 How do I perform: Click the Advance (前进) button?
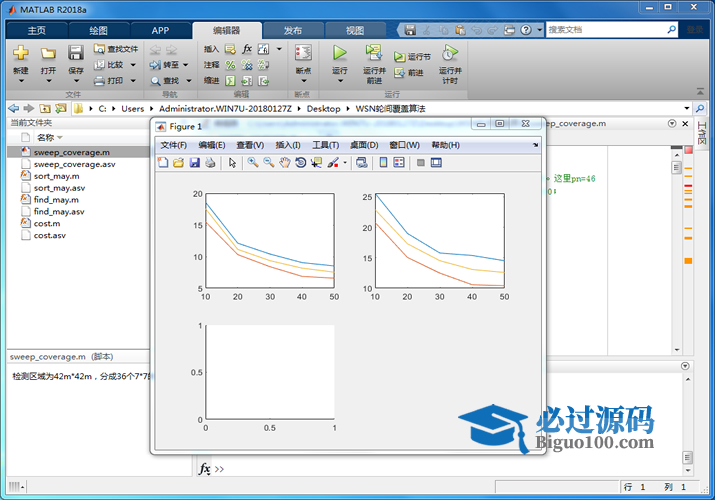[x=409, y=72]
